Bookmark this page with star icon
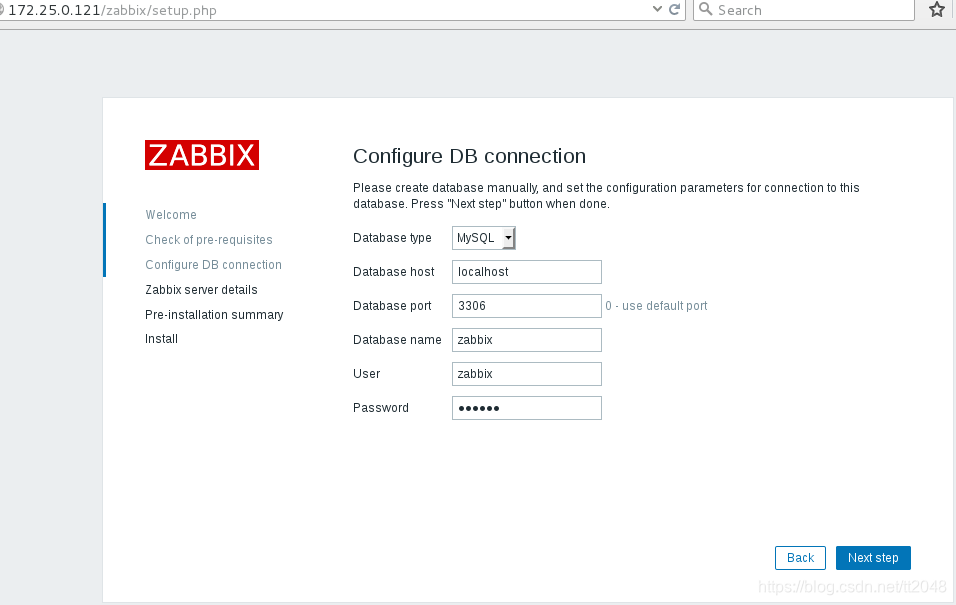This screenshot has width=956, height=605. tap(936, 9)
